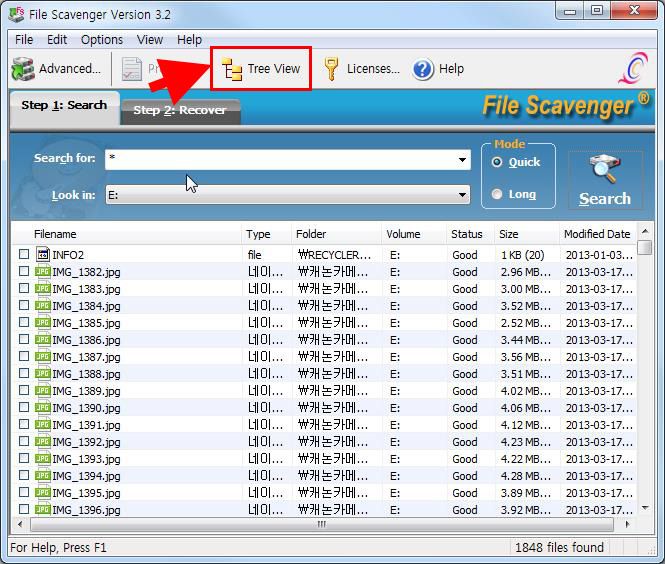The width and height of the screenshot is (665, 564).
Task: Select the Quick mode radio button
Action: pos(497,162)
